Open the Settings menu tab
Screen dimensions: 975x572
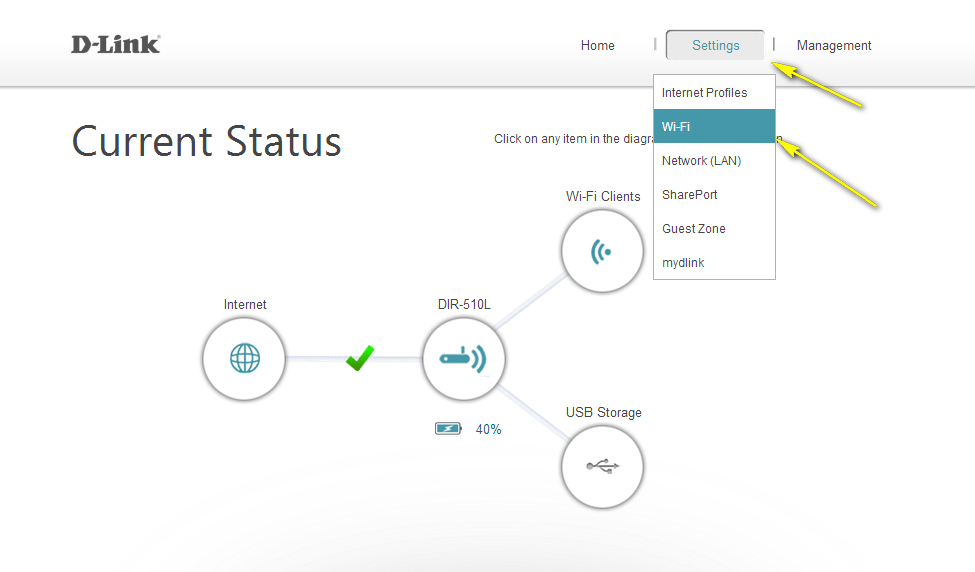[x=715, y=45]
